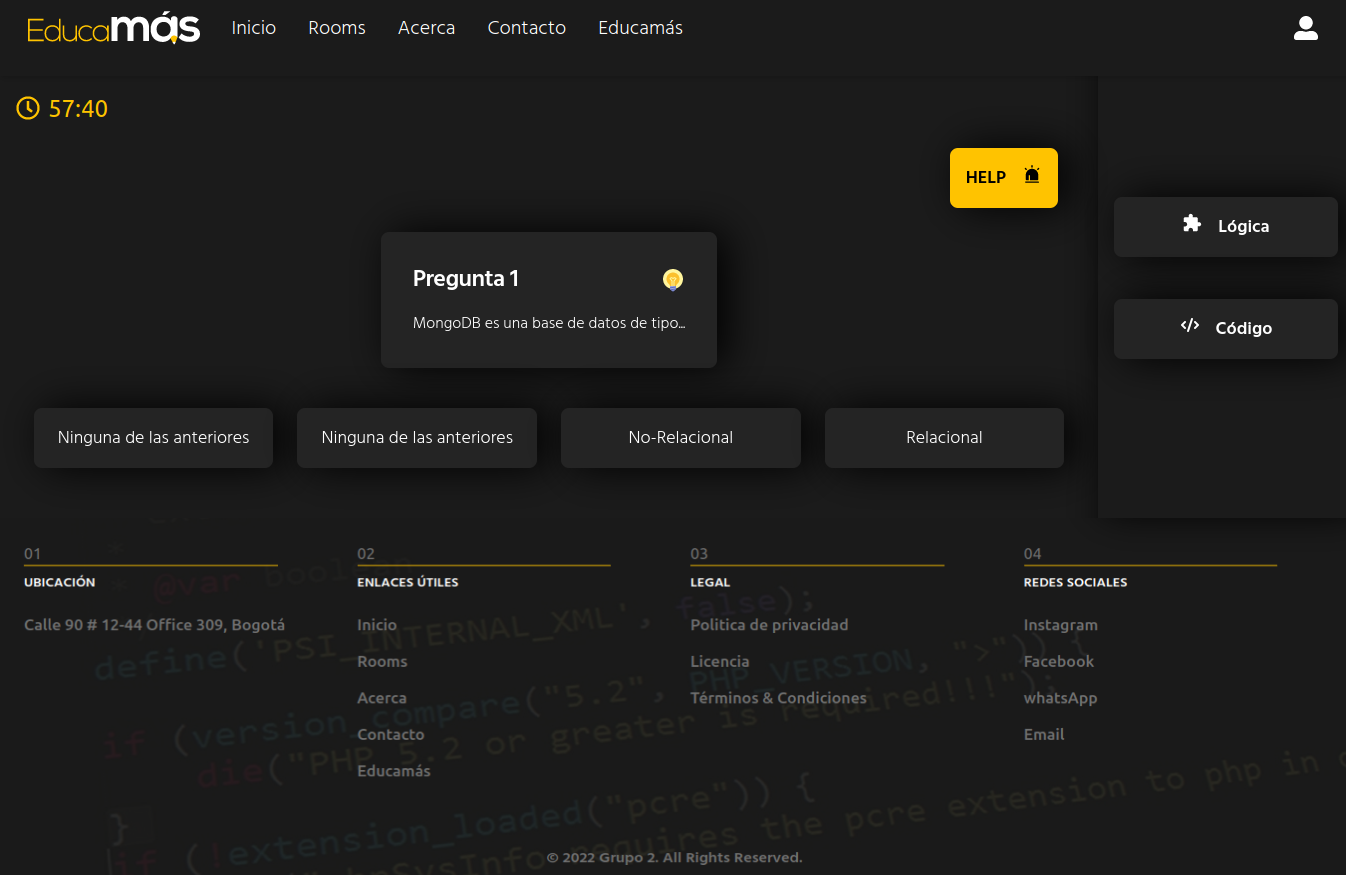This screenshot has height=875, width=1346.
Task: Choose the Relacional answer option
Action: 944,437
